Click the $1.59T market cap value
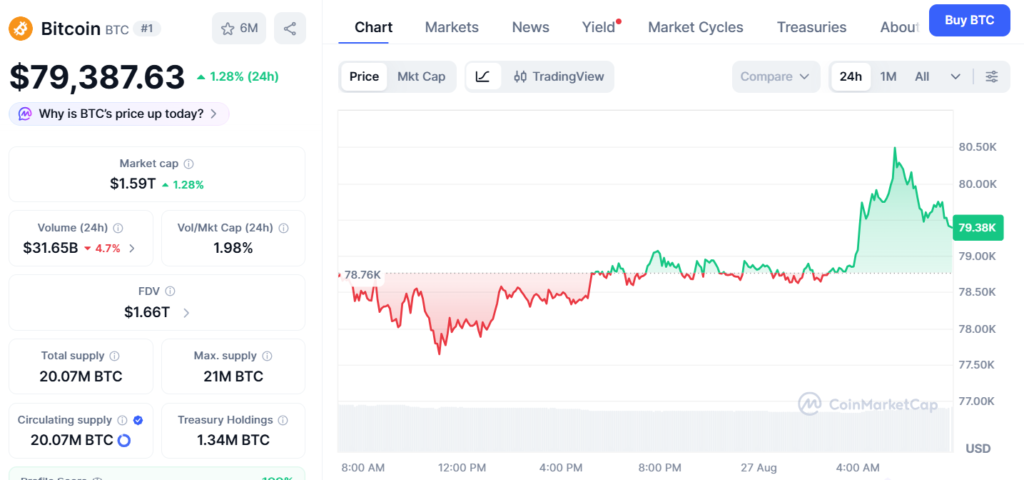 (133, 184)
